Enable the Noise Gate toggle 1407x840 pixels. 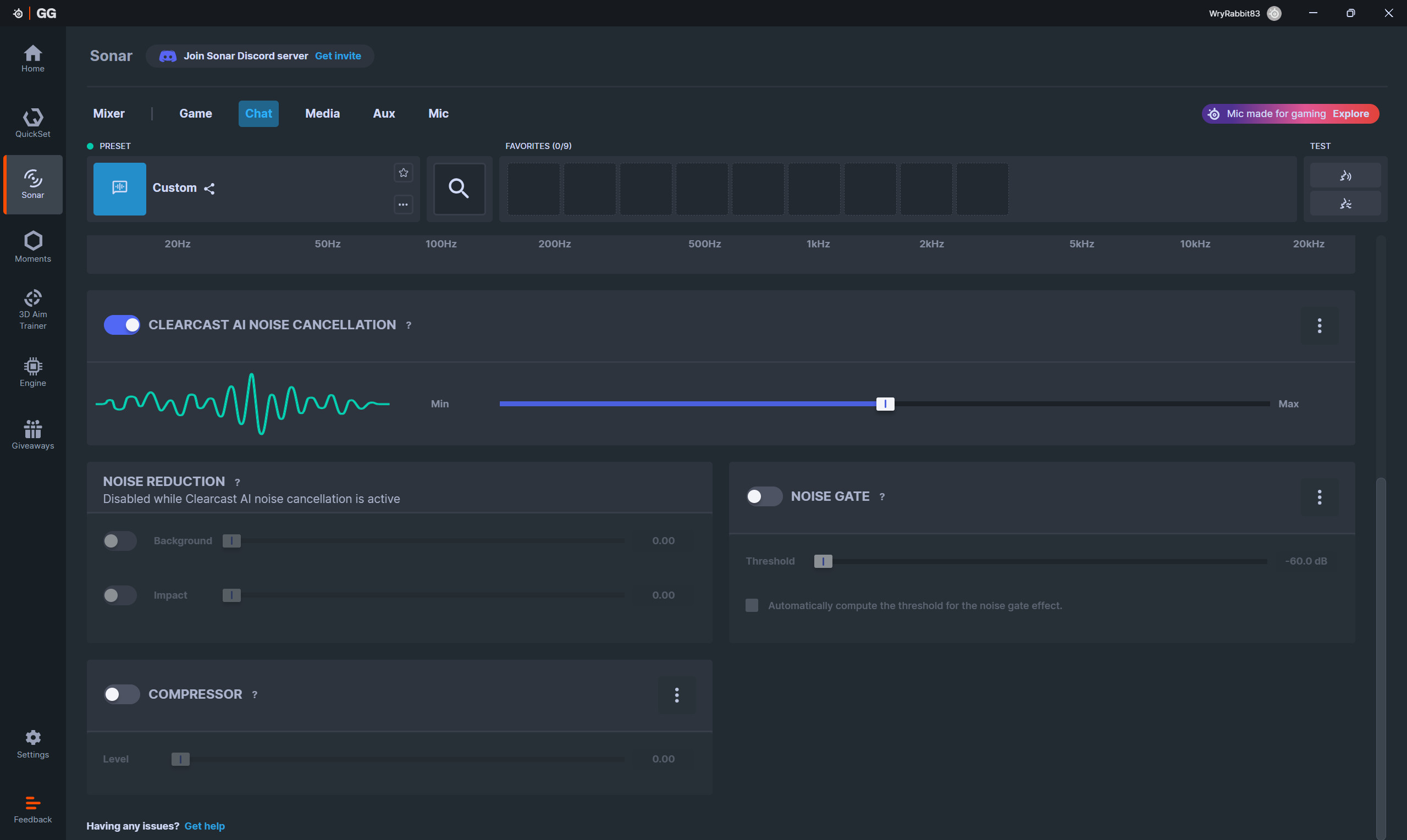[764, 496]
